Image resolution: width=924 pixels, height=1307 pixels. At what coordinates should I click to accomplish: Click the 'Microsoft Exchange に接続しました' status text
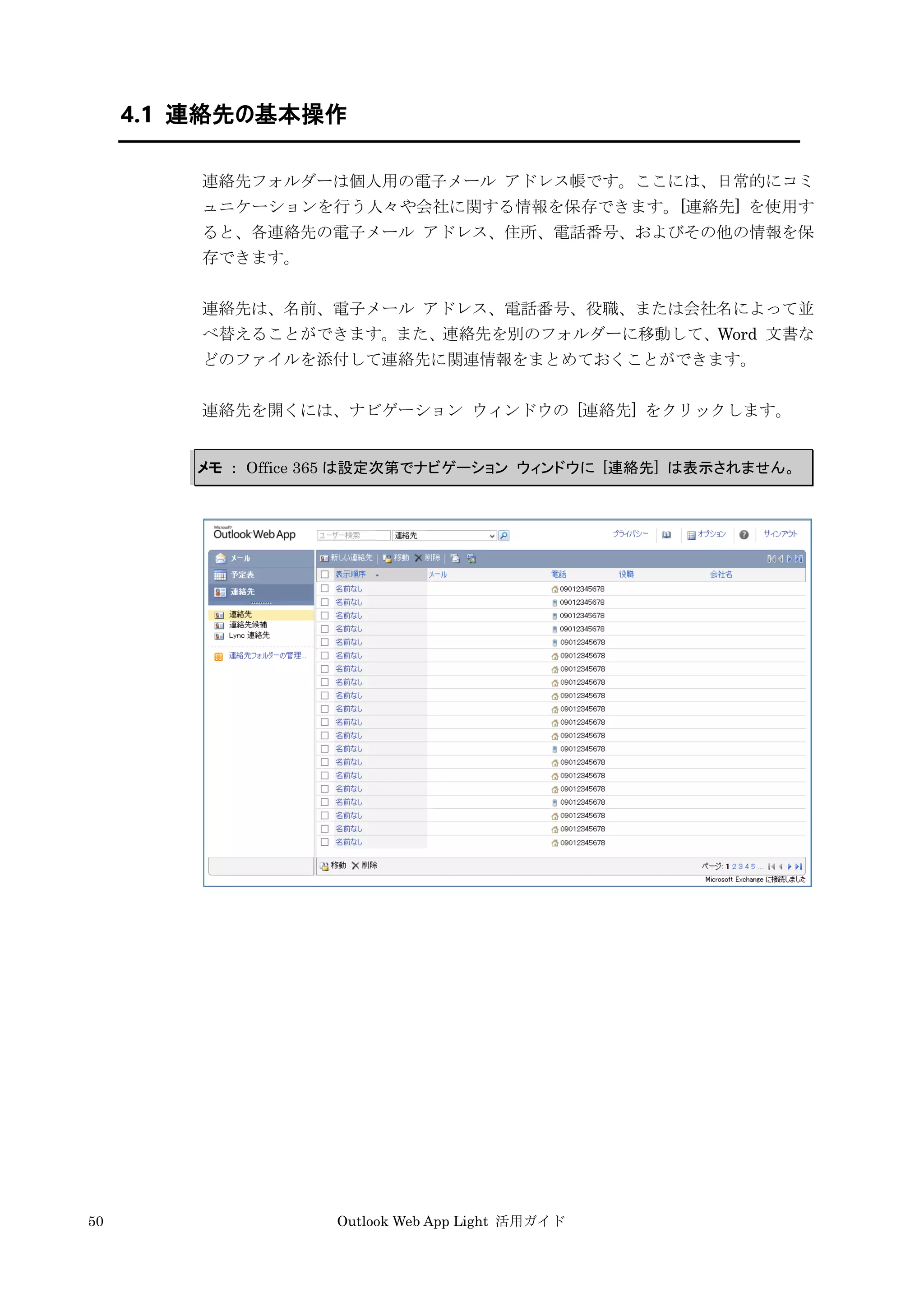click(755, 880)
